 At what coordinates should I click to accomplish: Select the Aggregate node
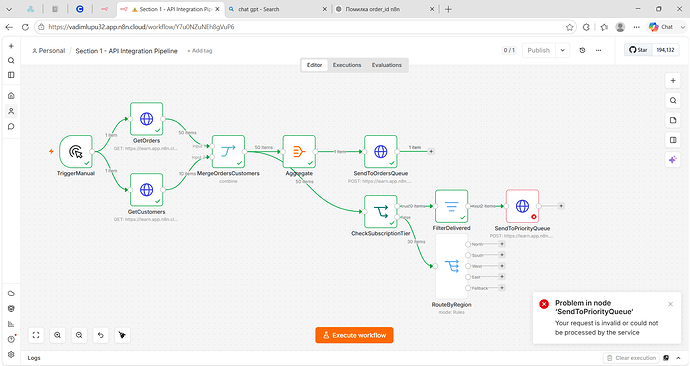click(299, 151)
